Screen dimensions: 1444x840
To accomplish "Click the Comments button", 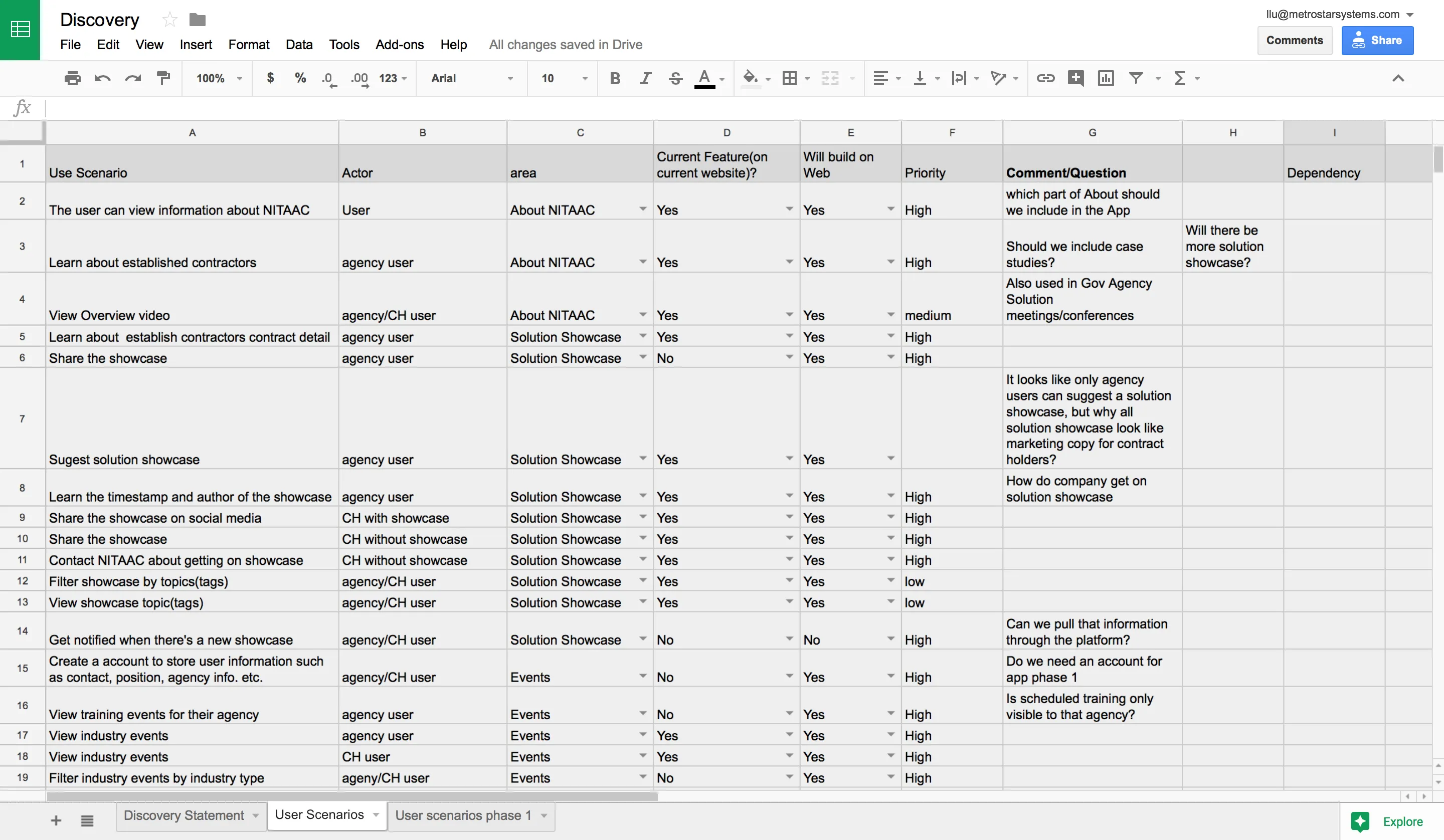I will coord(1295,40).
